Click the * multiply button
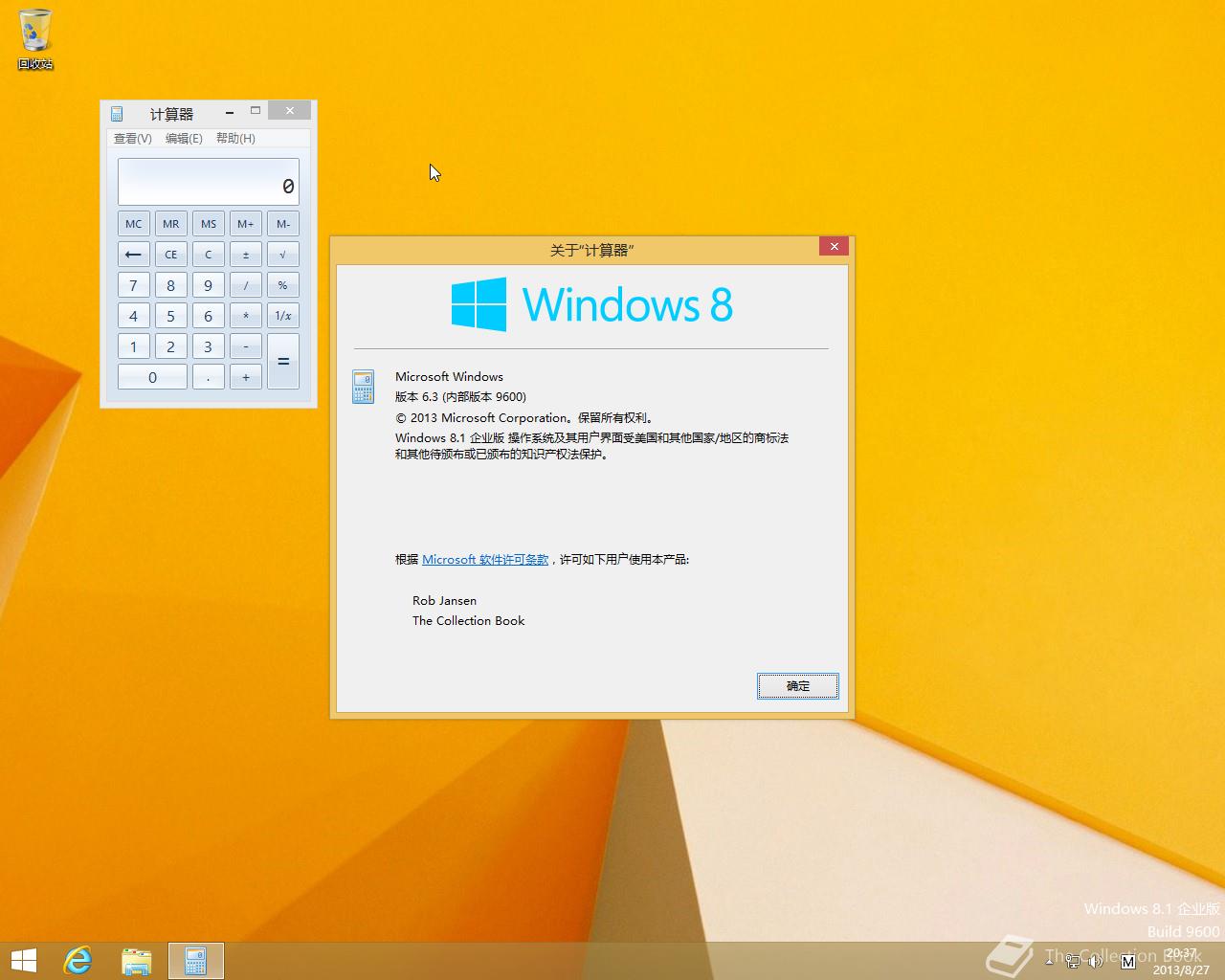 (246, 316)
